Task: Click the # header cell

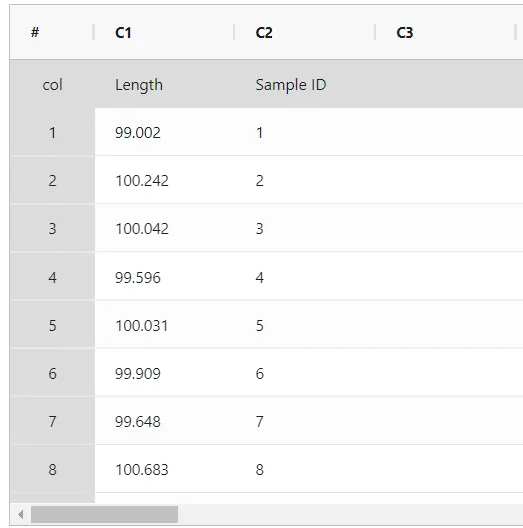Action: pyautogui.click(x=52, y=33)
